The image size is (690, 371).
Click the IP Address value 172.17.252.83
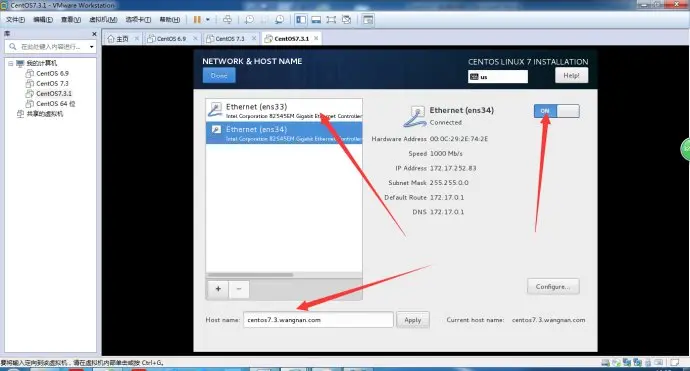pyautogui.click(x=453, y=168)
